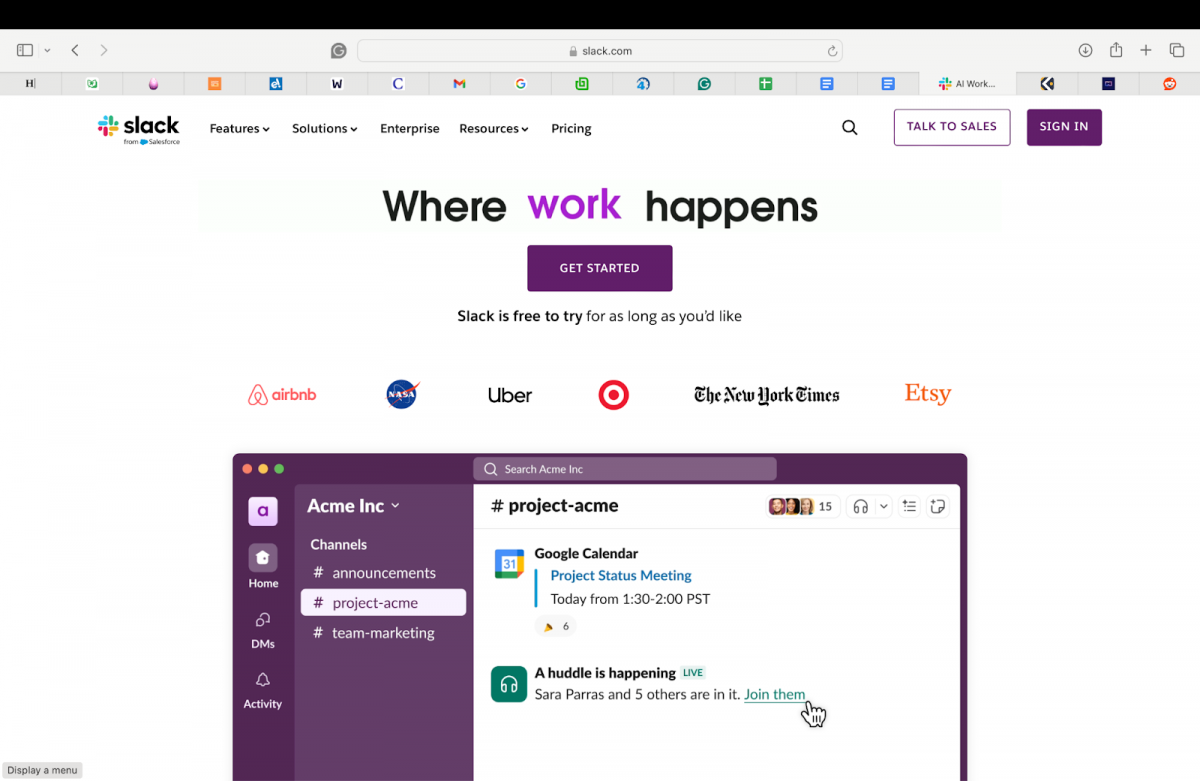
Task: Open the Enterprise nav item
Action: pos(410,128)
